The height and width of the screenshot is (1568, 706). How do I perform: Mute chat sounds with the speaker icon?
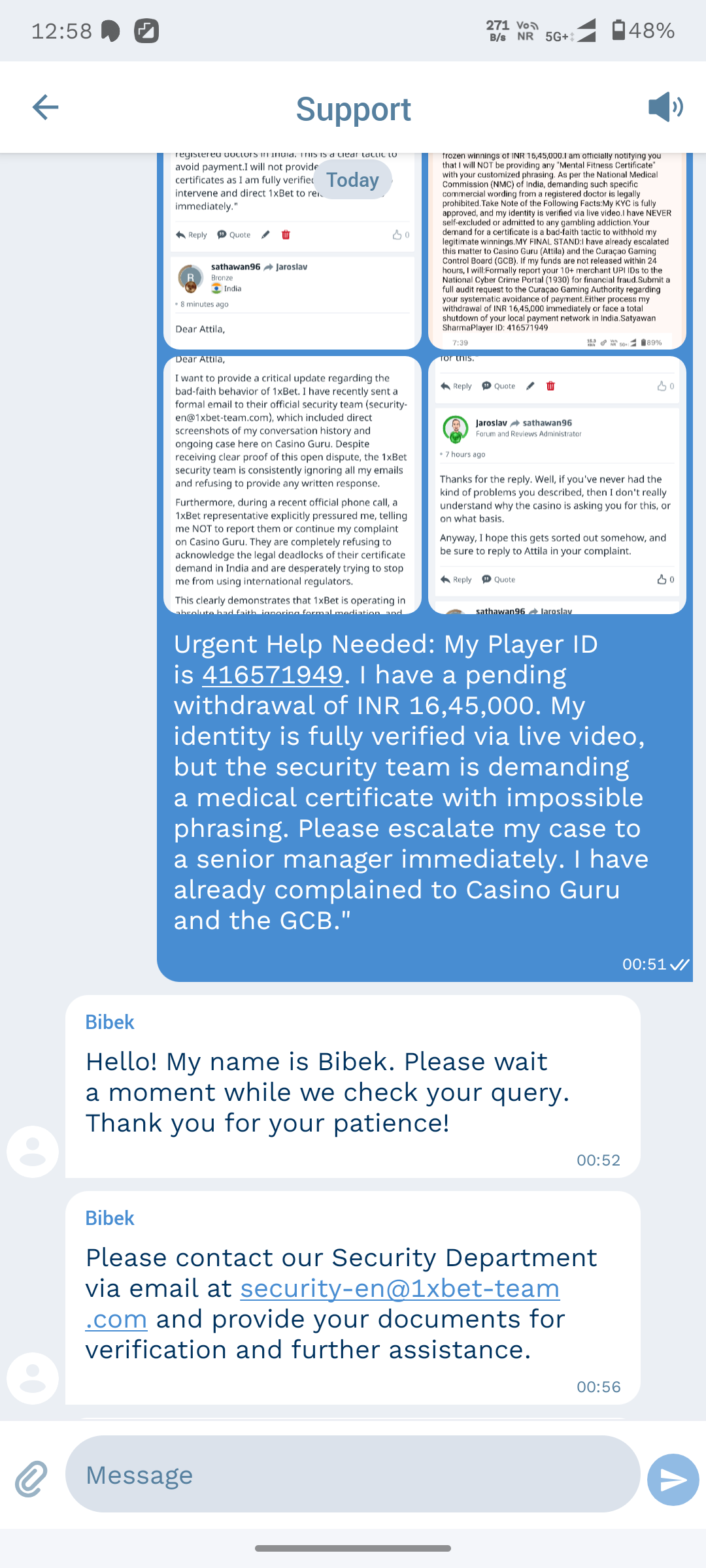[665, 106]
